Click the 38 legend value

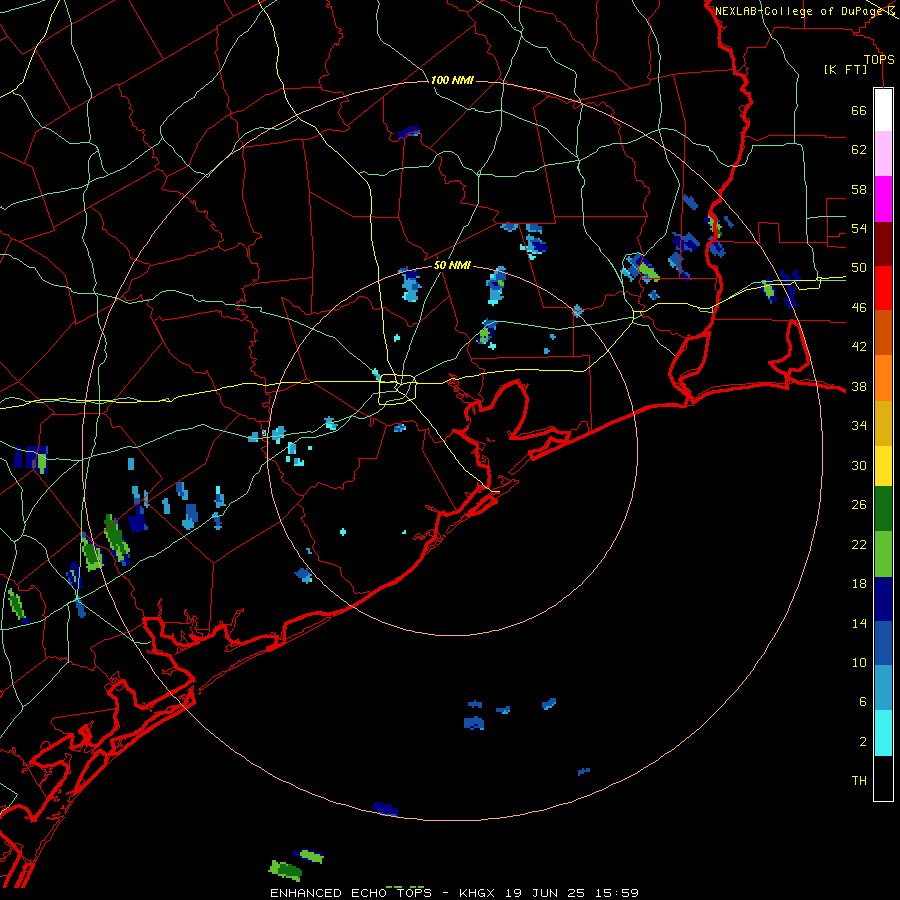tap(859, 387)
